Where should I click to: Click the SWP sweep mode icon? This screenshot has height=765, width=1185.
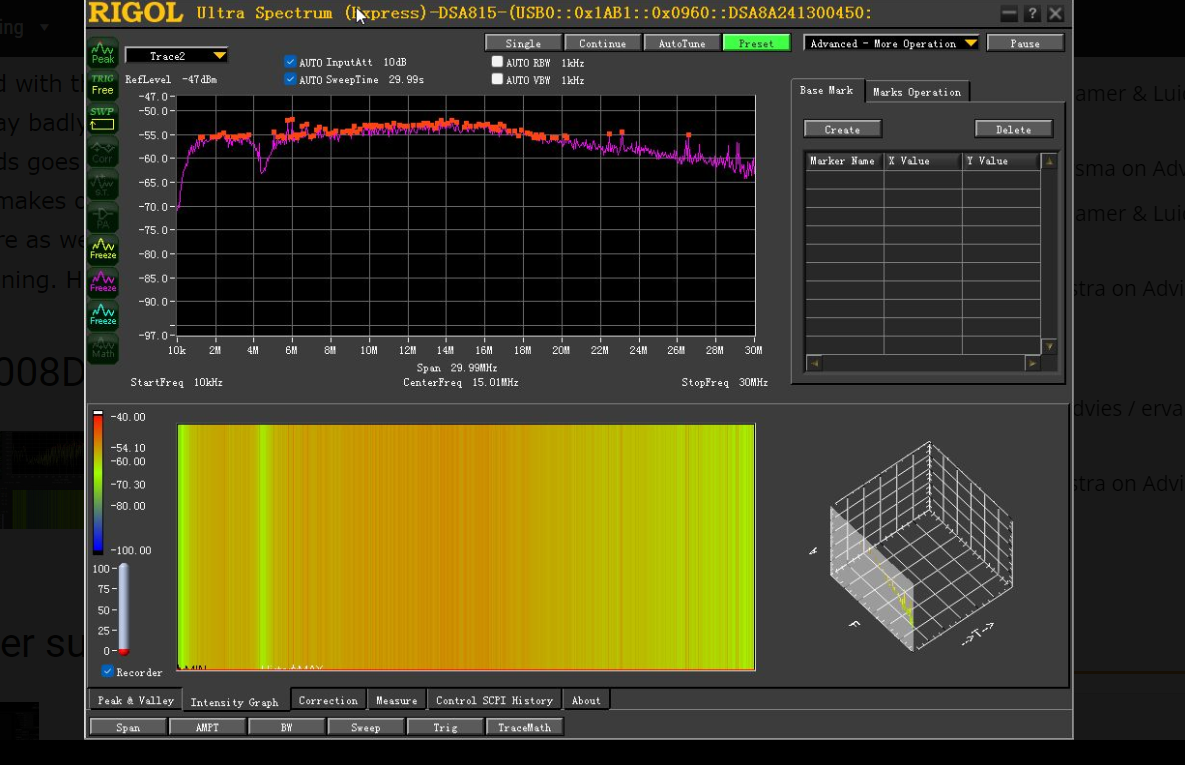(x=103, y=119)
